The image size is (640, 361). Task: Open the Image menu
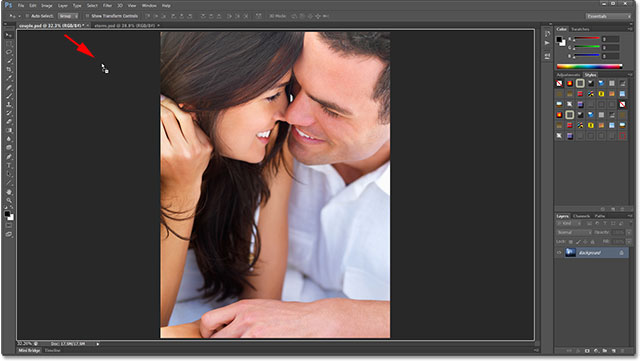pyautogui.click(x=47, y=6)
